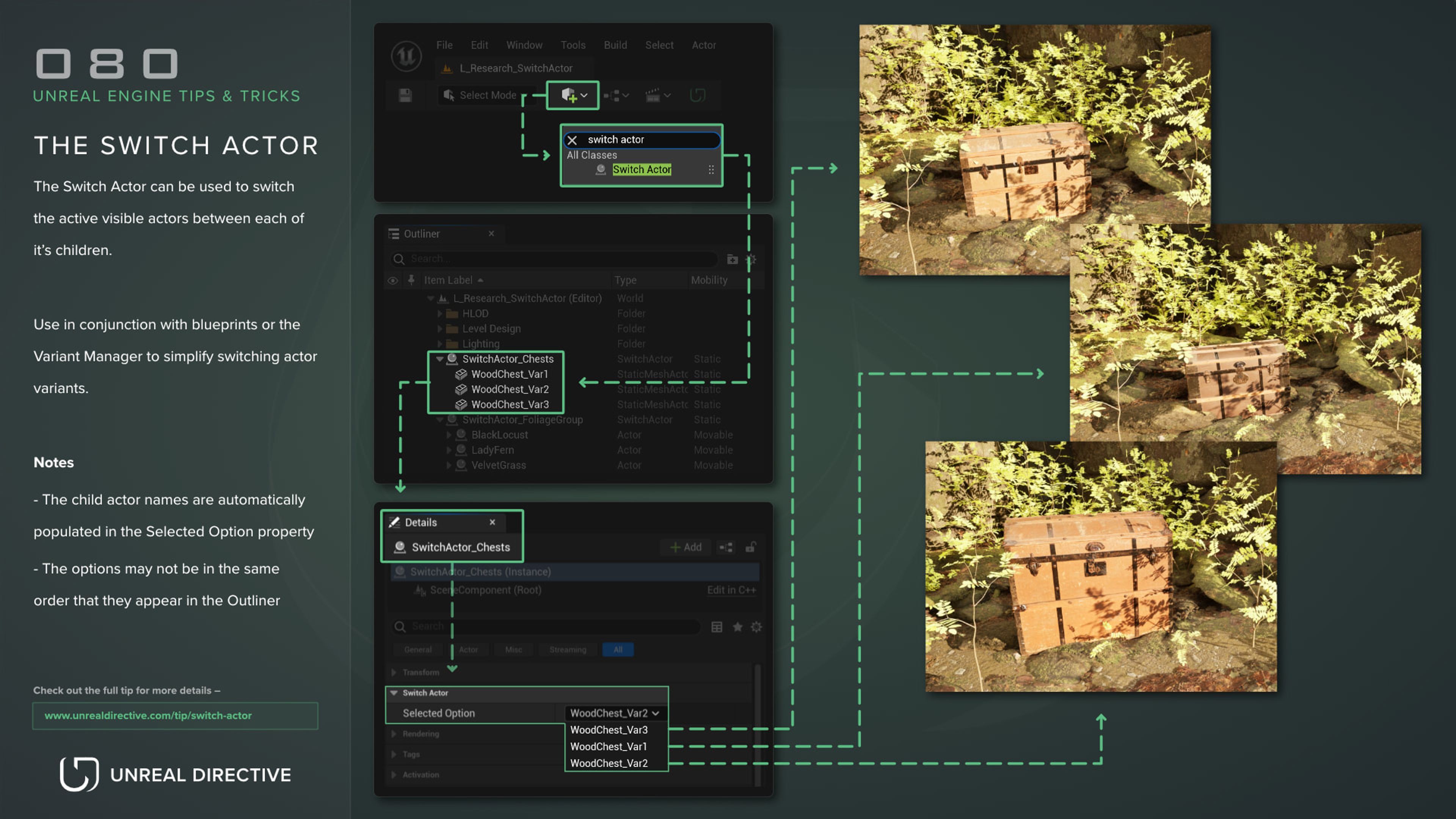Click the Outliner add folder icon
This screenshot has width=1456, height=819.
coord(732,259)
